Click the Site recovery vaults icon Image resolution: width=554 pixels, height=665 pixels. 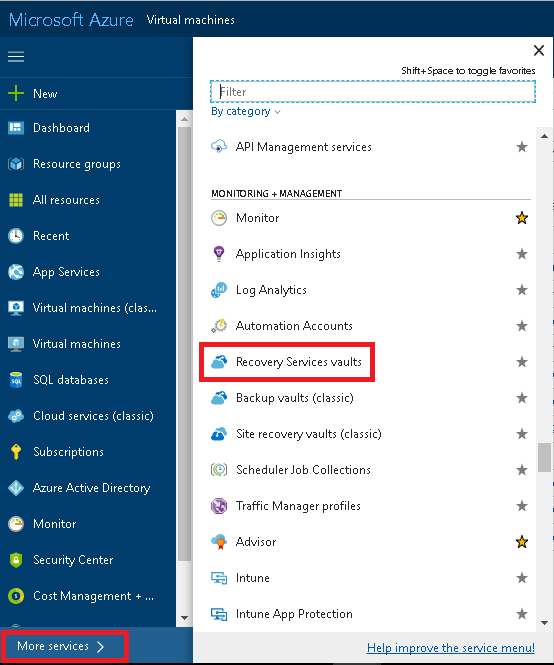click(x=219, y=434)
